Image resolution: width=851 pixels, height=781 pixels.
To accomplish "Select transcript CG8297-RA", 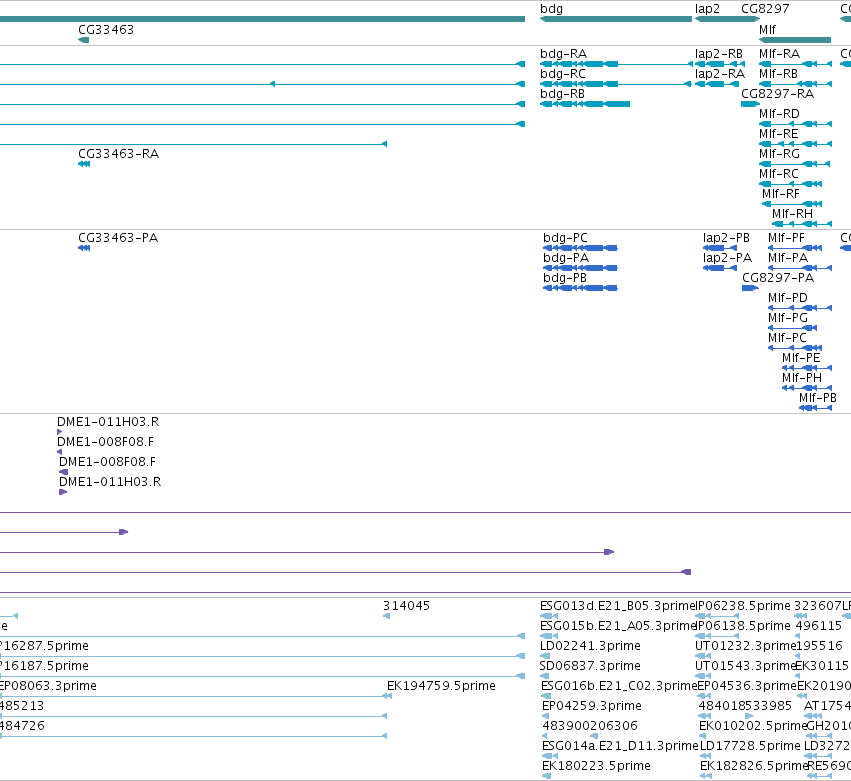I will 751,104.
